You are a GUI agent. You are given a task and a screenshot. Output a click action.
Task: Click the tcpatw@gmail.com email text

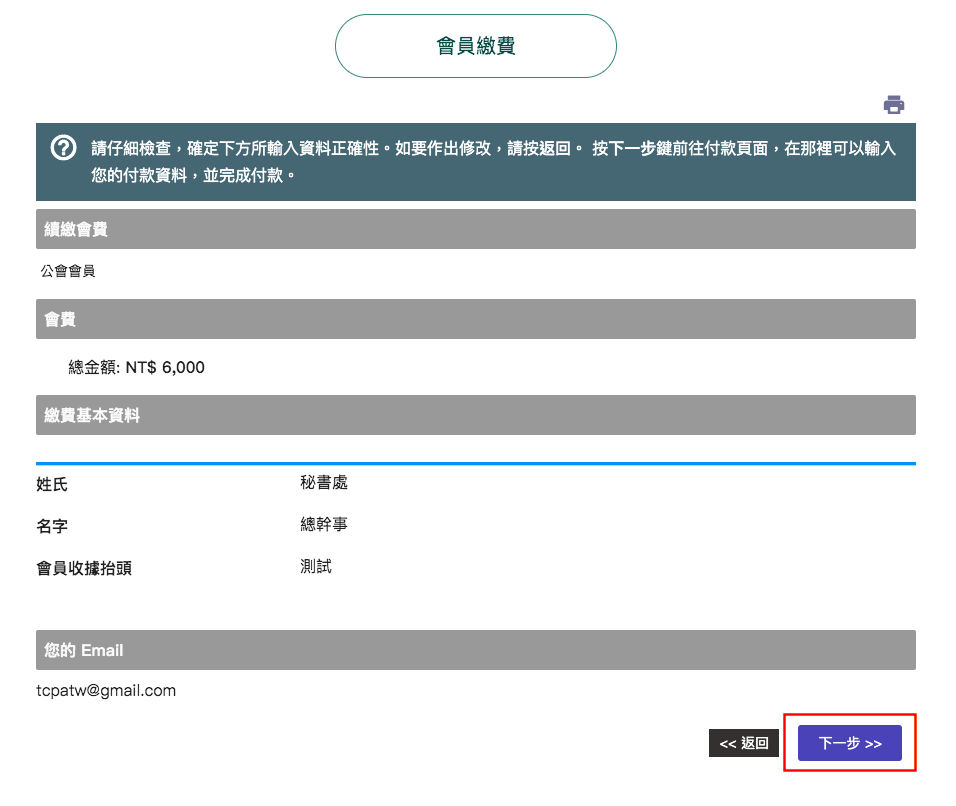(x=106, y=691)
